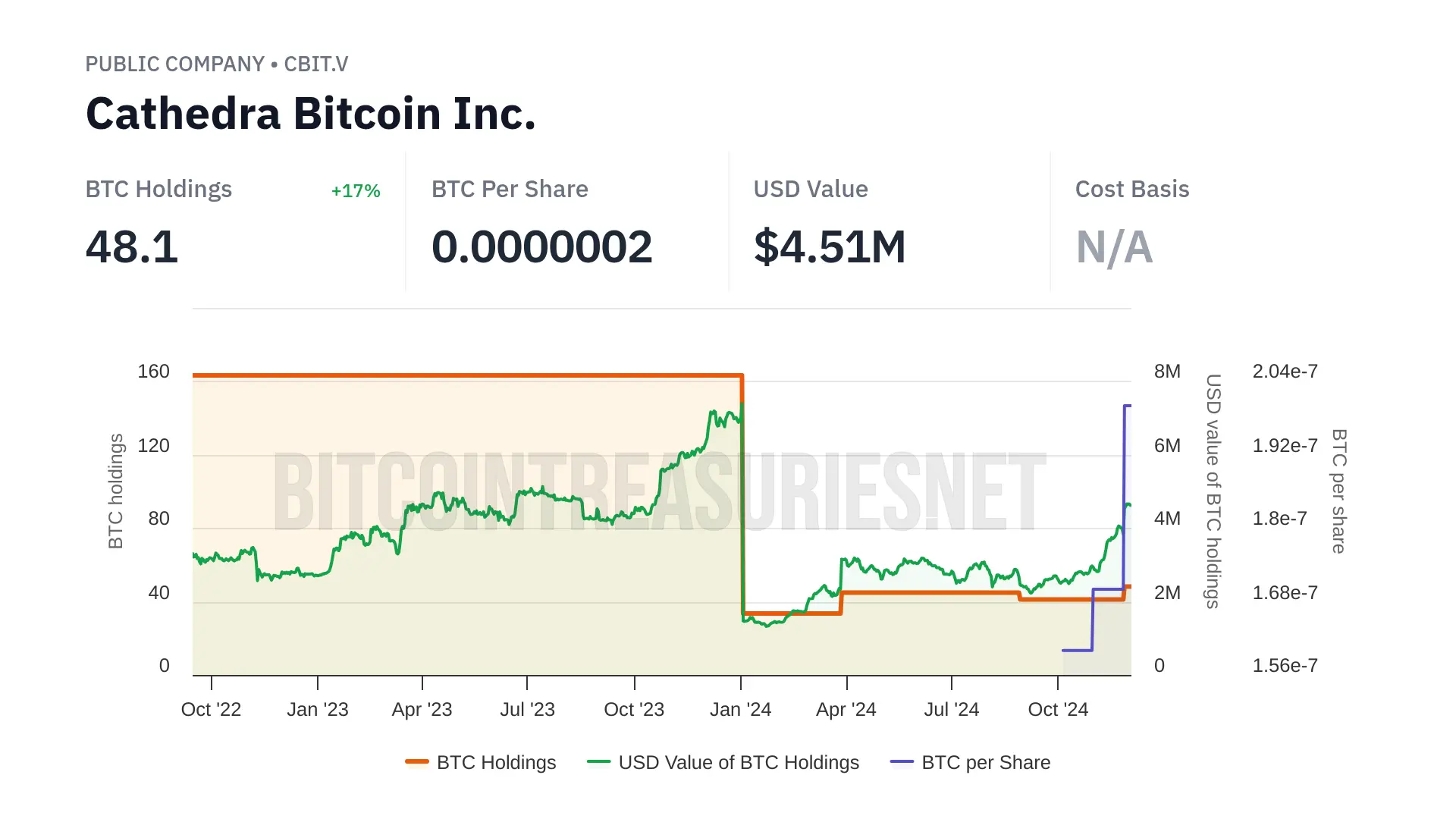Click the purple BTC per Share swatch
The width and height of the screenshot is (1456, 819).
(x=902, y=761)
